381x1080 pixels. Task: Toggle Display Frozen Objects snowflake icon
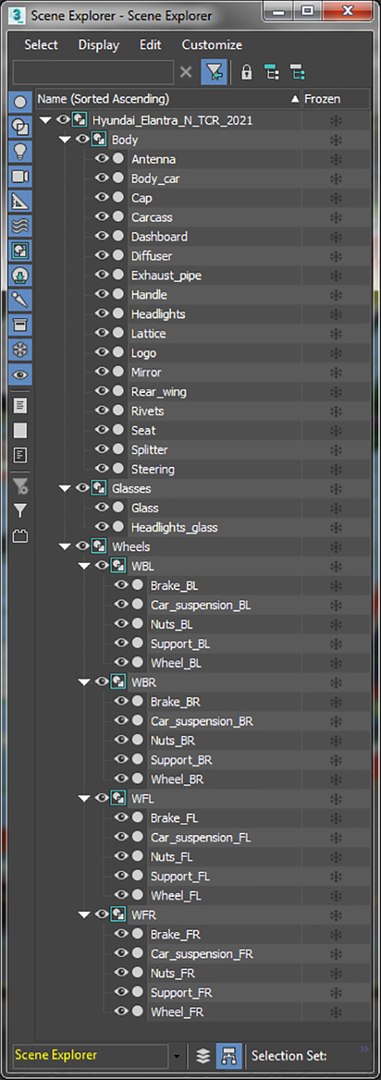point(20,350)
